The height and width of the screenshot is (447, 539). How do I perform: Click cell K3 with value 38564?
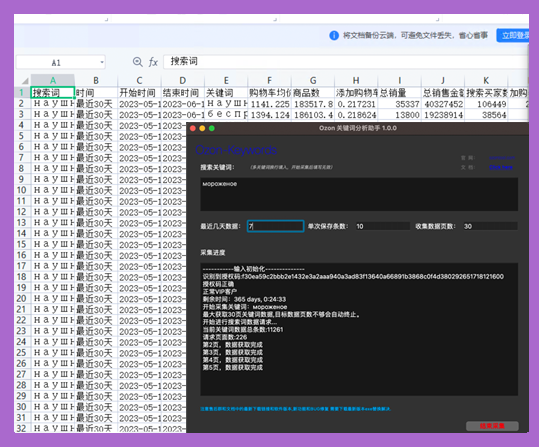tap(486, 115)
